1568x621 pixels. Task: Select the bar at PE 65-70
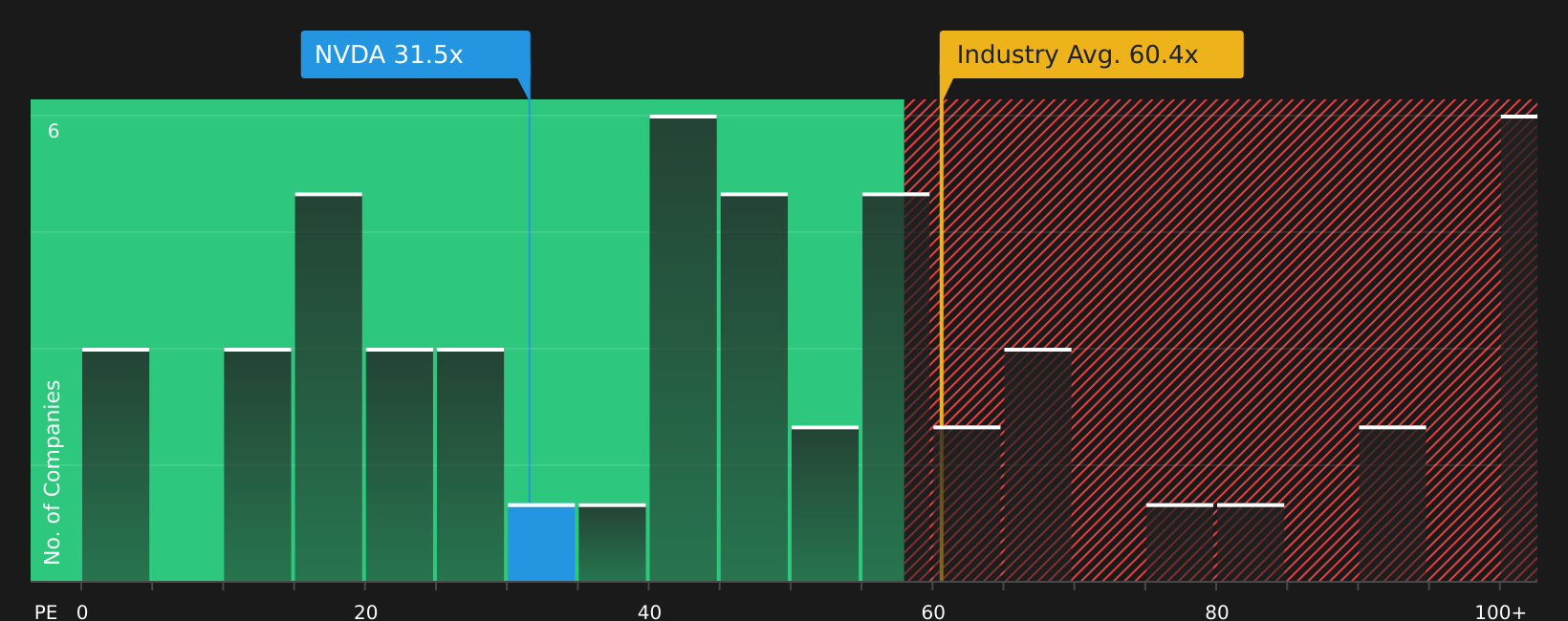tap(1037, 464)
